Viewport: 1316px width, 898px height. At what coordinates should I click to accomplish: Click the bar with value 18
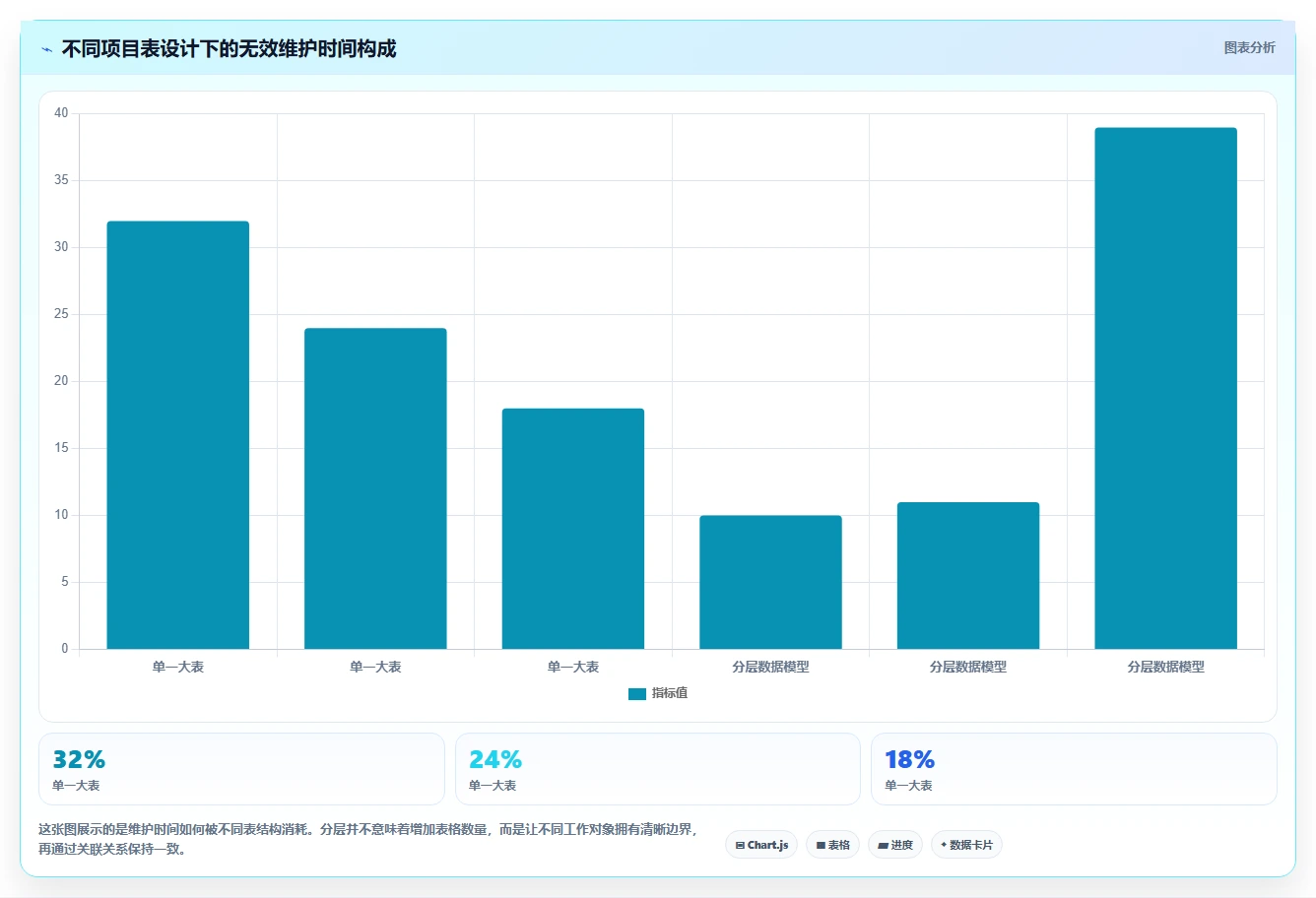pos(573,529)
